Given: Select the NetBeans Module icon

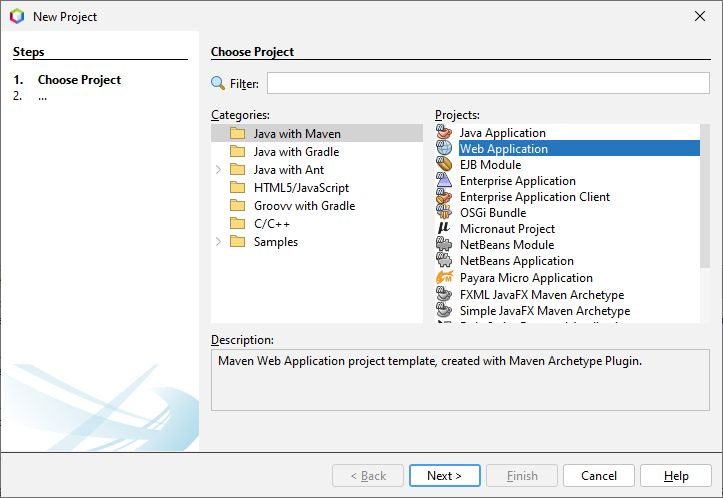Looking at the screenshot, I should coord(445,245).
